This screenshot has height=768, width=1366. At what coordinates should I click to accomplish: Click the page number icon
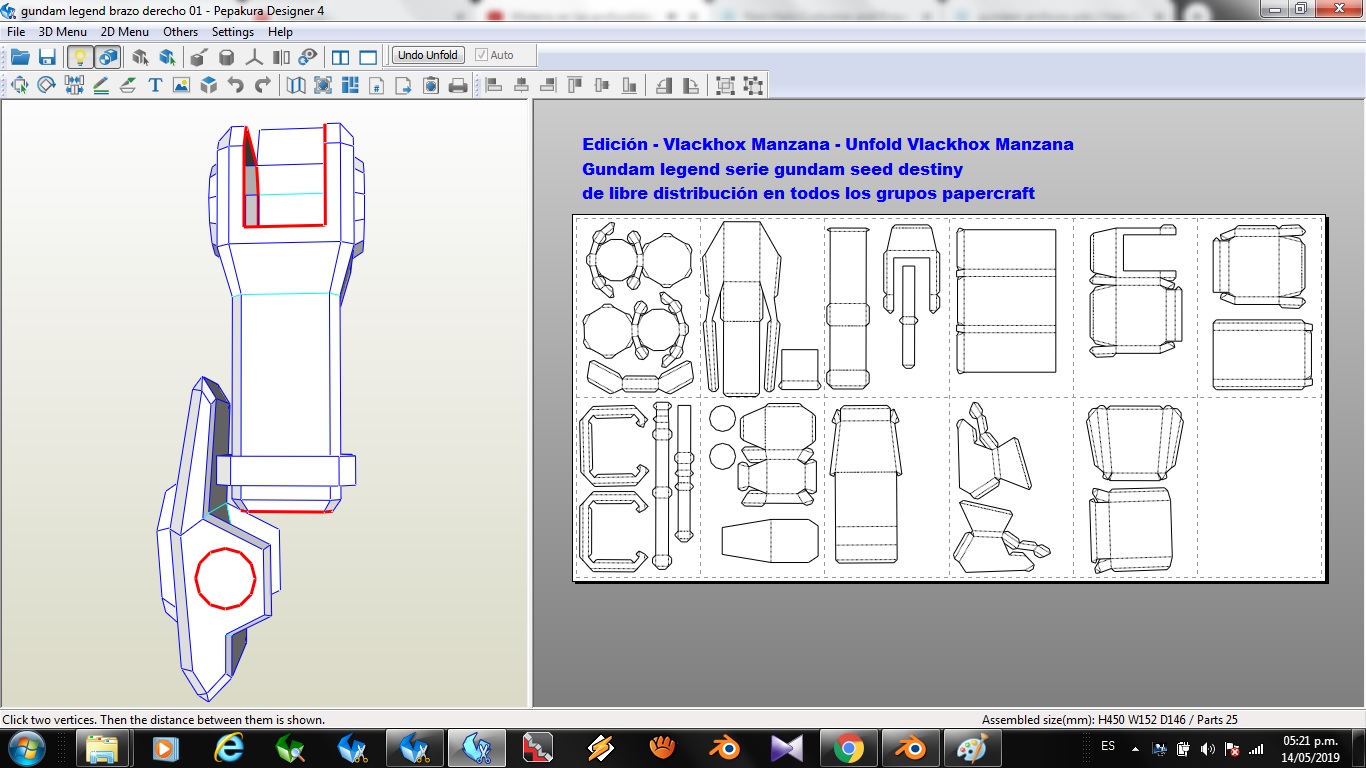click(x=377, y=86)
